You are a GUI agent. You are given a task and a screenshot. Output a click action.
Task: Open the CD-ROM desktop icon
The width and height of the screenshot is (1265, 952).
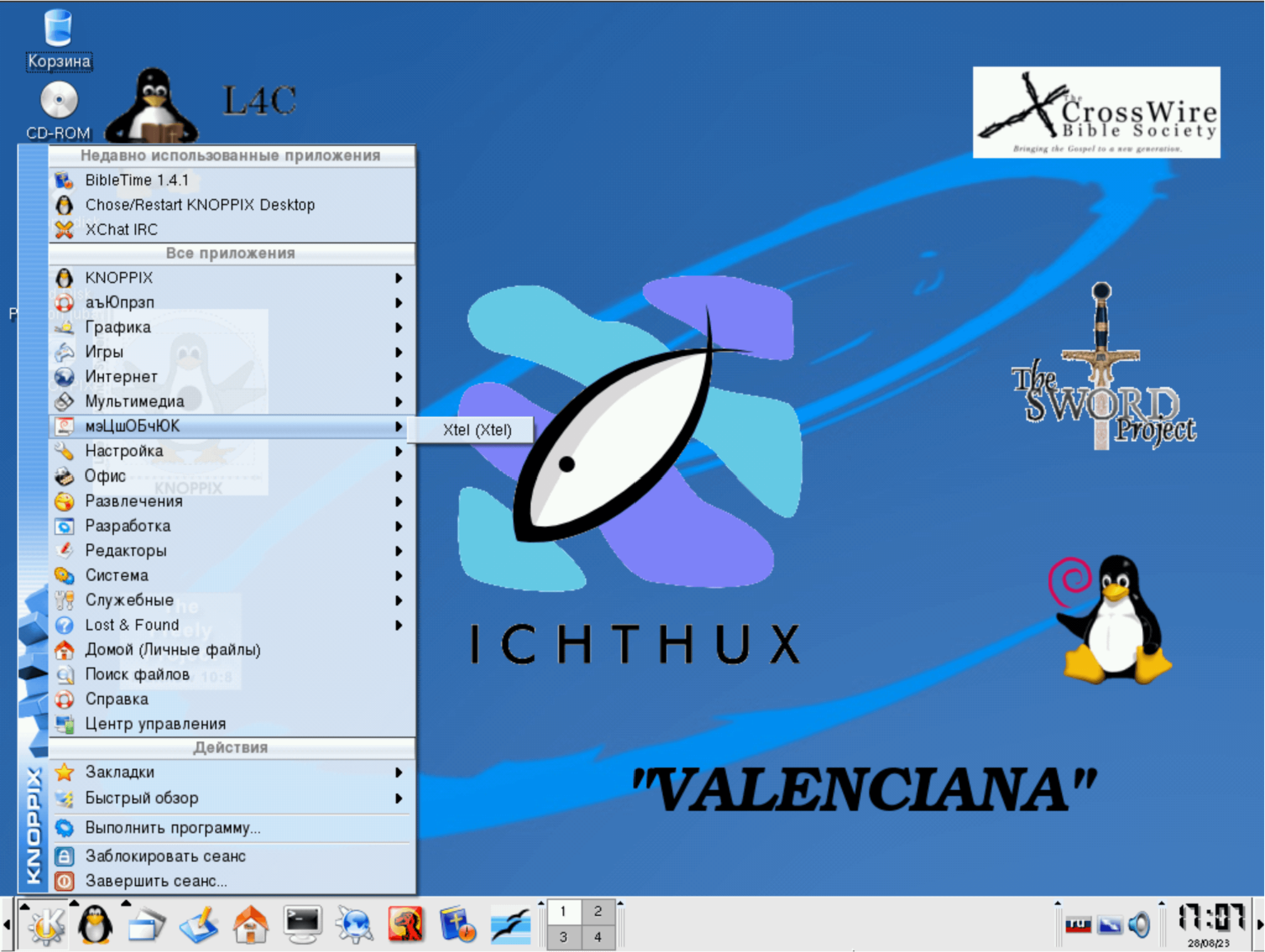point(58,111)
